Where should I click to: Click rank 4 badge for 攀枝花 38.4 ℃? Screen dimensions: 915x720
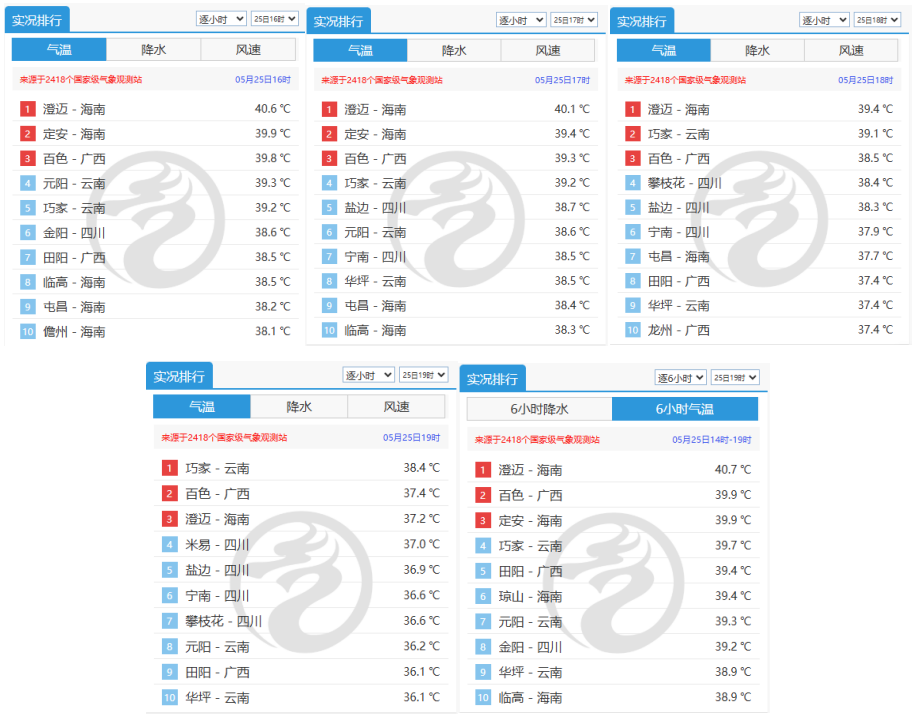click(x=633, y=183)
